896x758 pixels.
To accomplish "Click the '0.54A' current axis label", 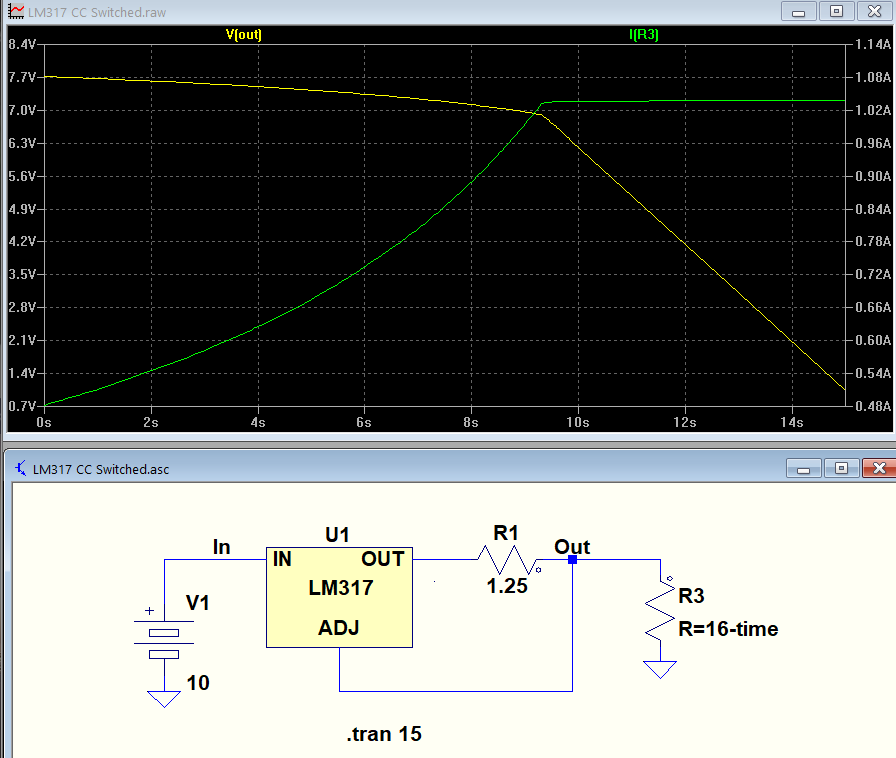I will click(x=873, y=373).
